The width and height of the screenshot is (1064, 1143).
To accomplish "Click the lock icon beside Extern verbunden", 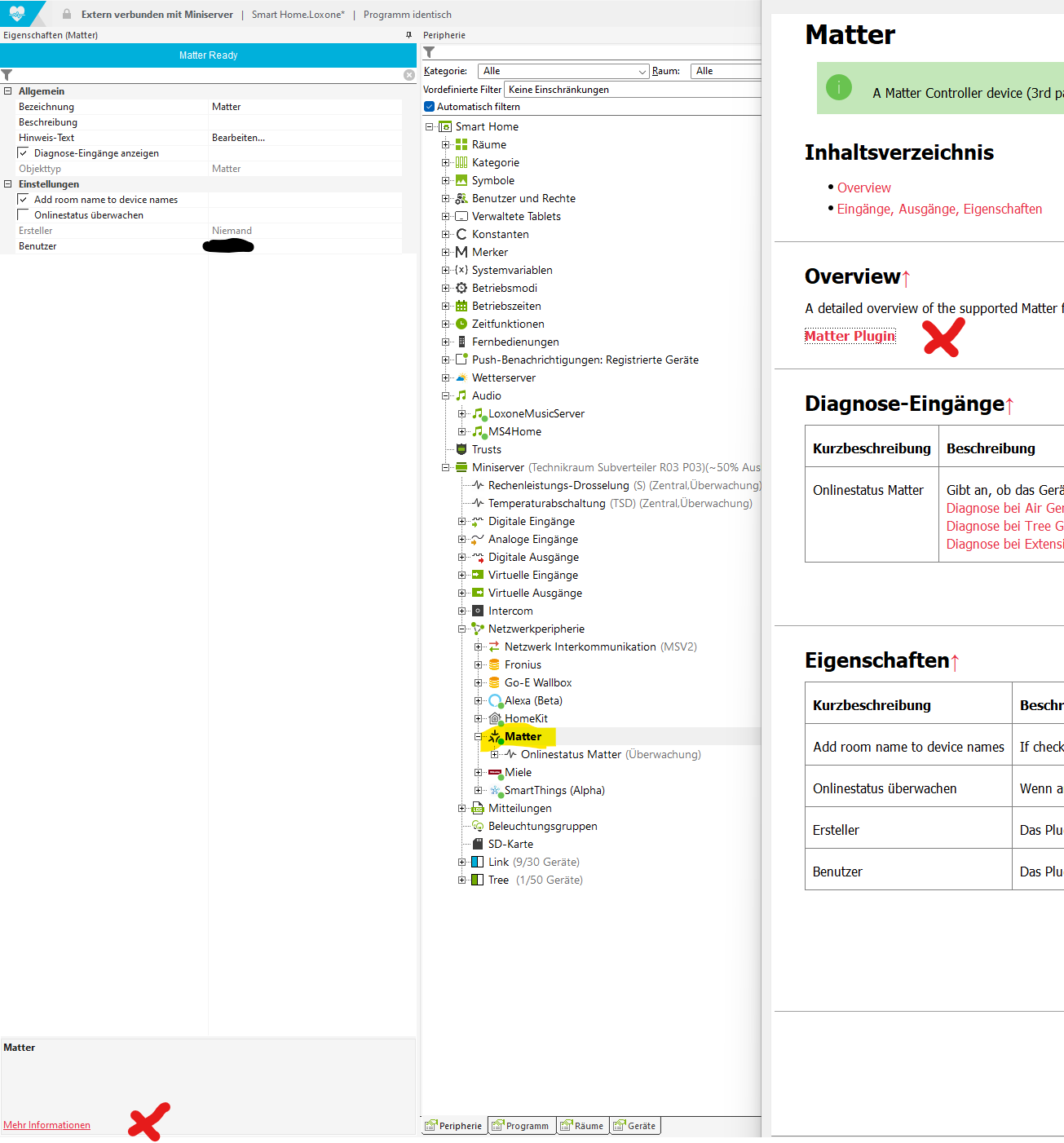I will [x=67, y=14].
